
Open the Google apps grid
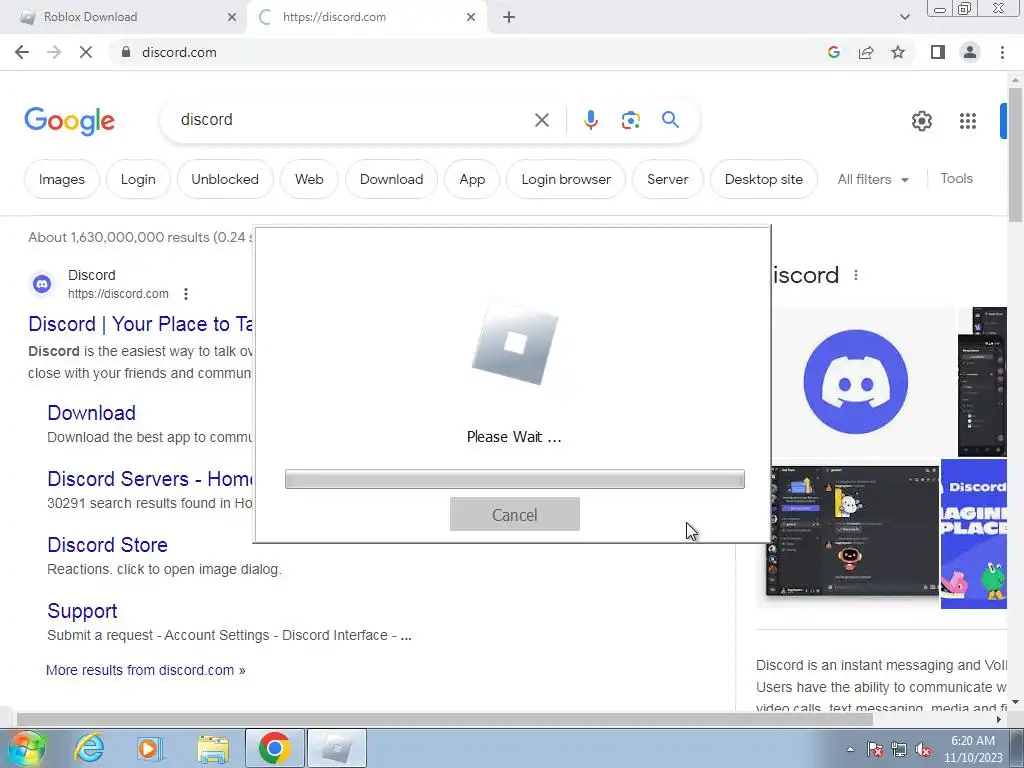click(x=968, y=121)
